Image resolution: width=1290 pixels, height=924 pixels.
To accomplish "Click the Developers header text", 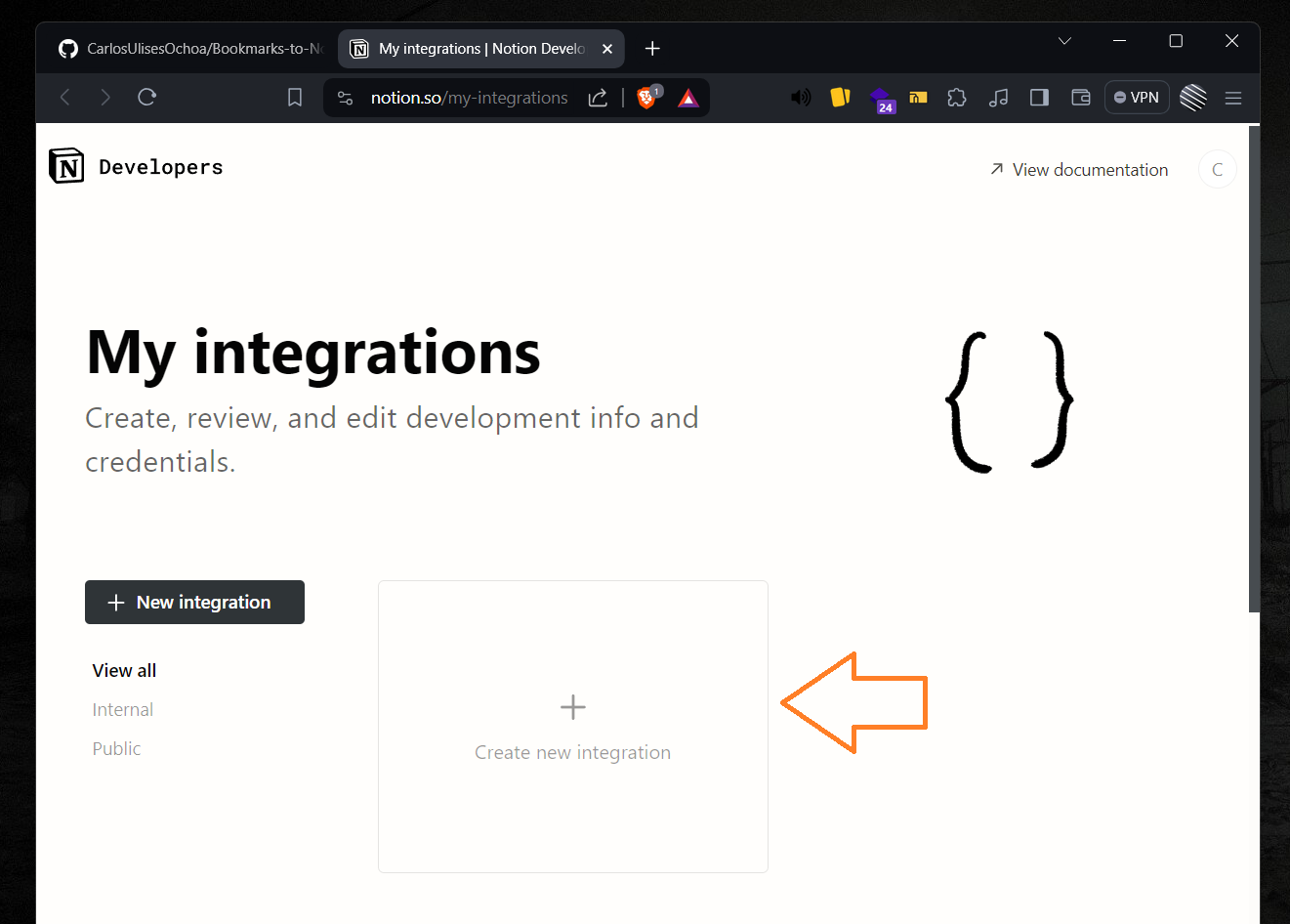I will click(161, 167).
